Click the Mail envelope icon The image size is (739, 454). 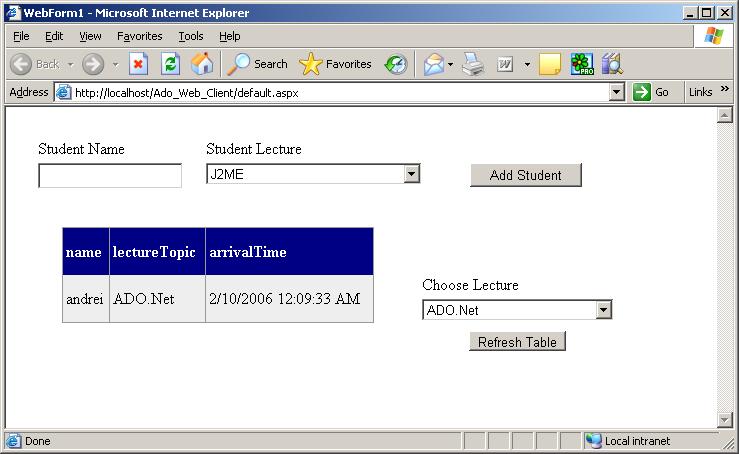434,64
